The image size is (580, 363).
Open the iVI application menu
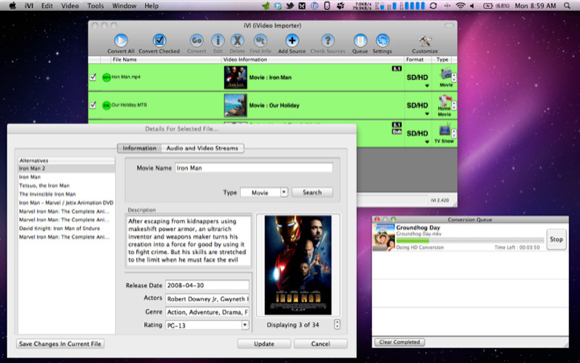pyautogui.click(x=29, y=6)
